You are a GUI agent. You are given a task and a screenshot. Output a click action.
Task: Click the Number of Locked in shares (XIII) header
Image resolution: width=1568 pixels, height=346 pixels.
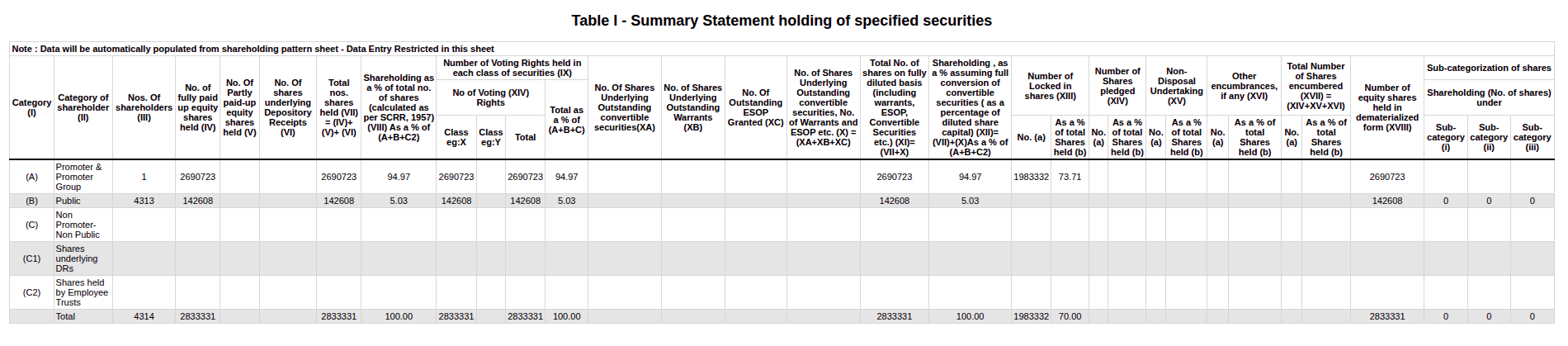tap(1050, 86)
